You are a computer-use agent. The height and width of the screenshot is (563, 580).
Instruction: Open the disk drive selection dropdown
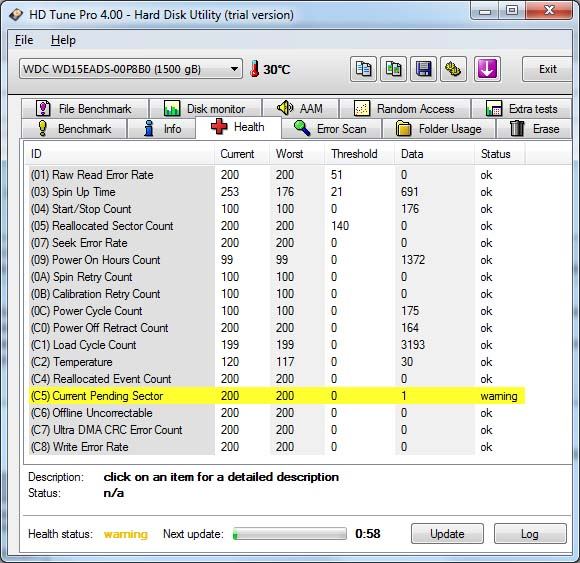[131, 69]
